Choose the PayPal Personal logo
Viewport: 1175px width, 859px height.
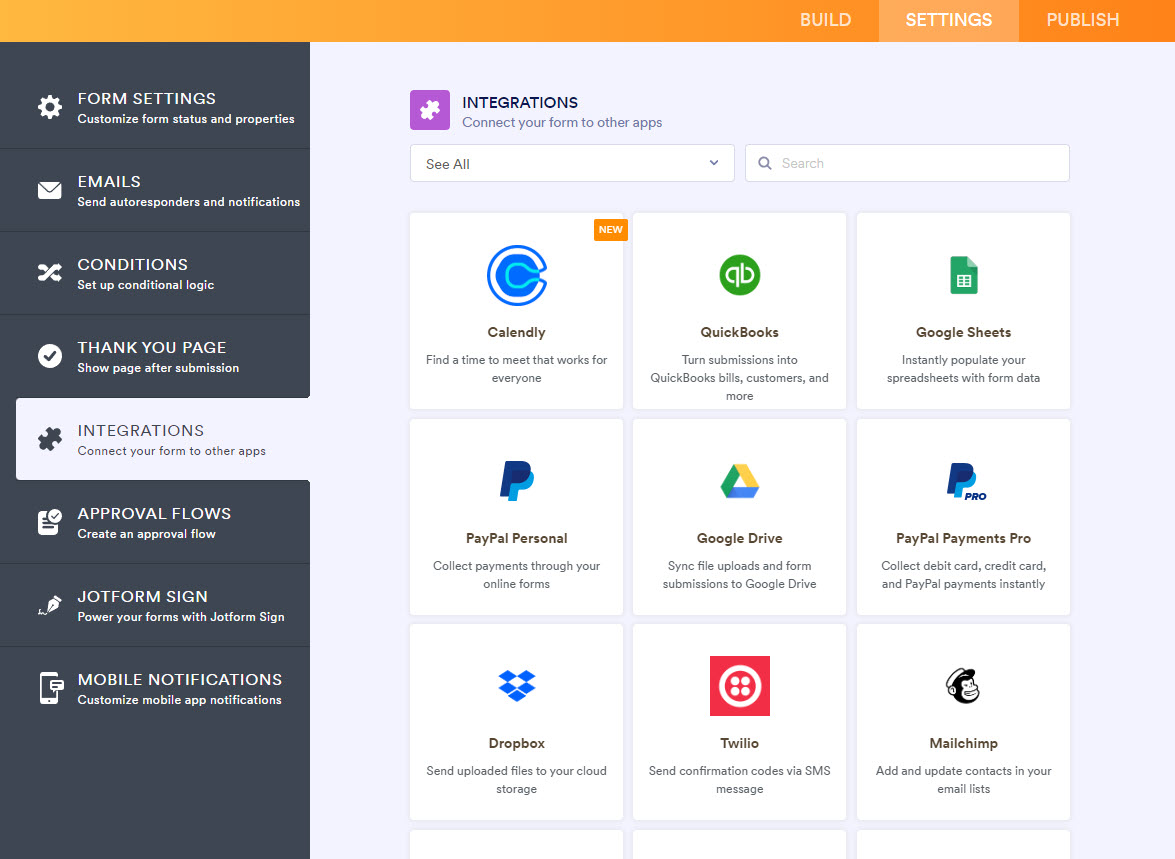pos(516,481)
